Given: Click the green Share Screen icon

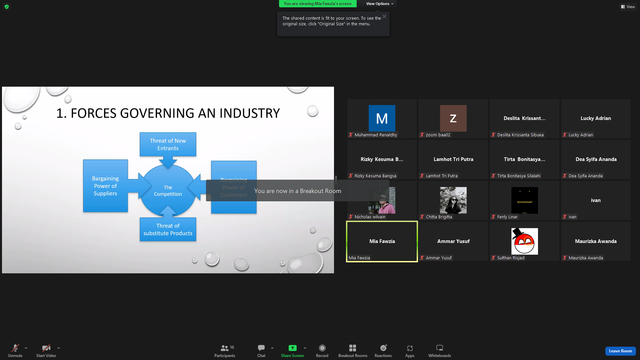Looking at the screenshot, I should coord(293,348).
